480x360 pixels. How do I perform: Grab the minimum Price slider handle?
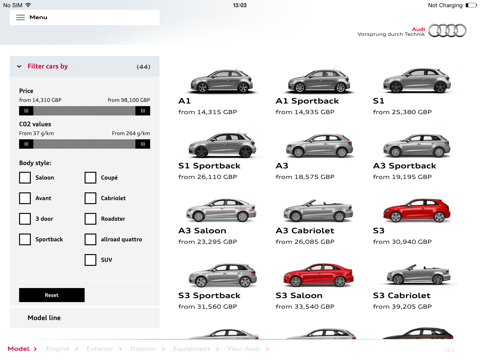click(26, 111)
